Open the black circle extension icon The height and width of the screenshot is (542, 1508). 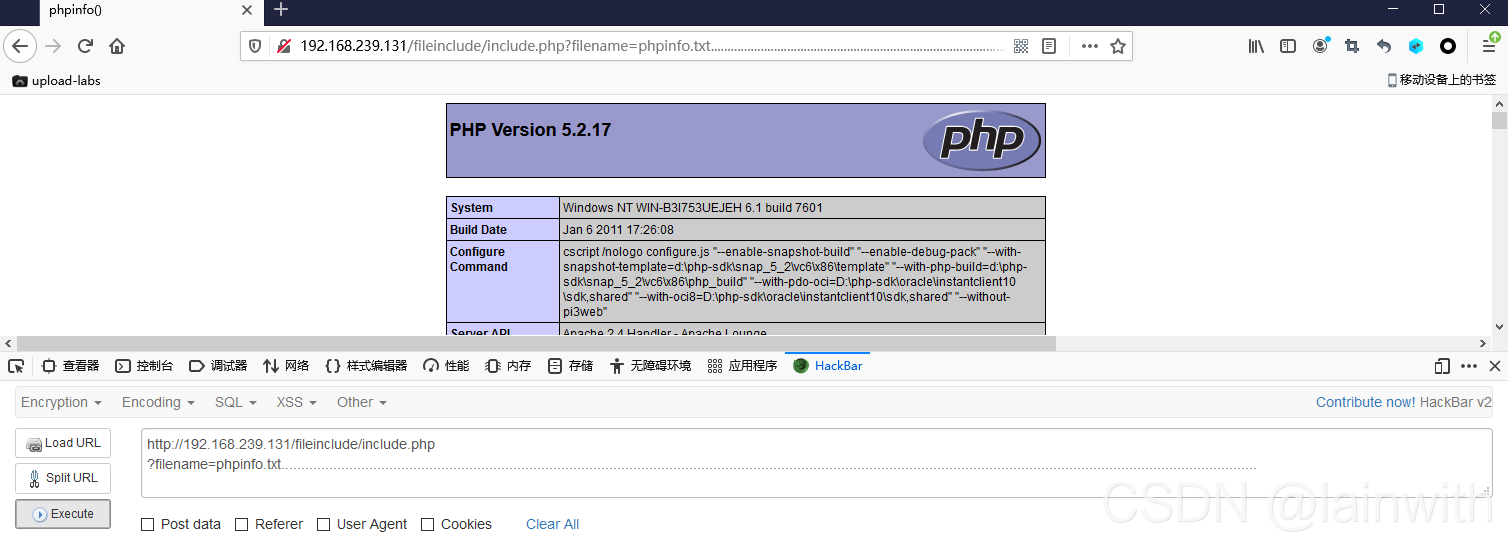1447,46
